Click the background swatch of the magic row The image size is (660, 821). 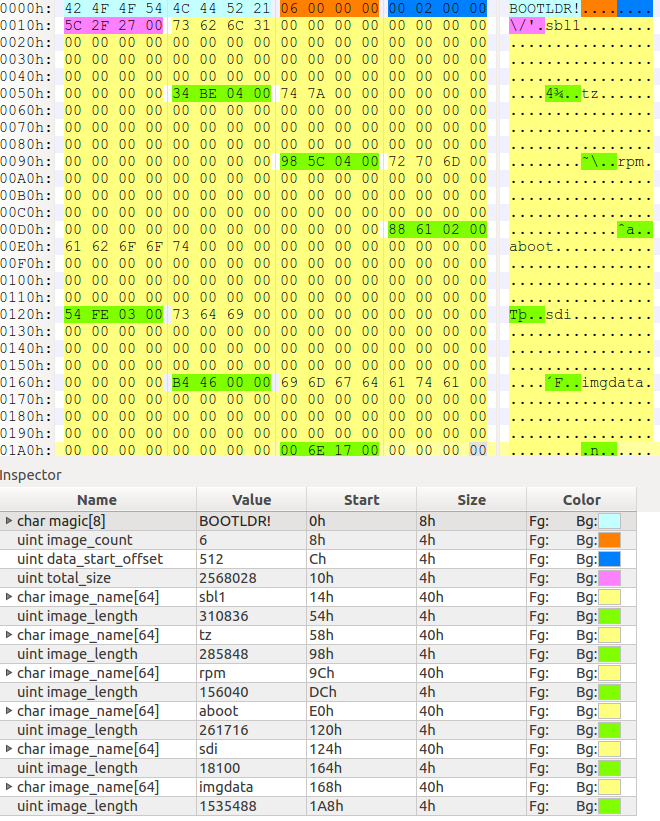pos(609,521)
